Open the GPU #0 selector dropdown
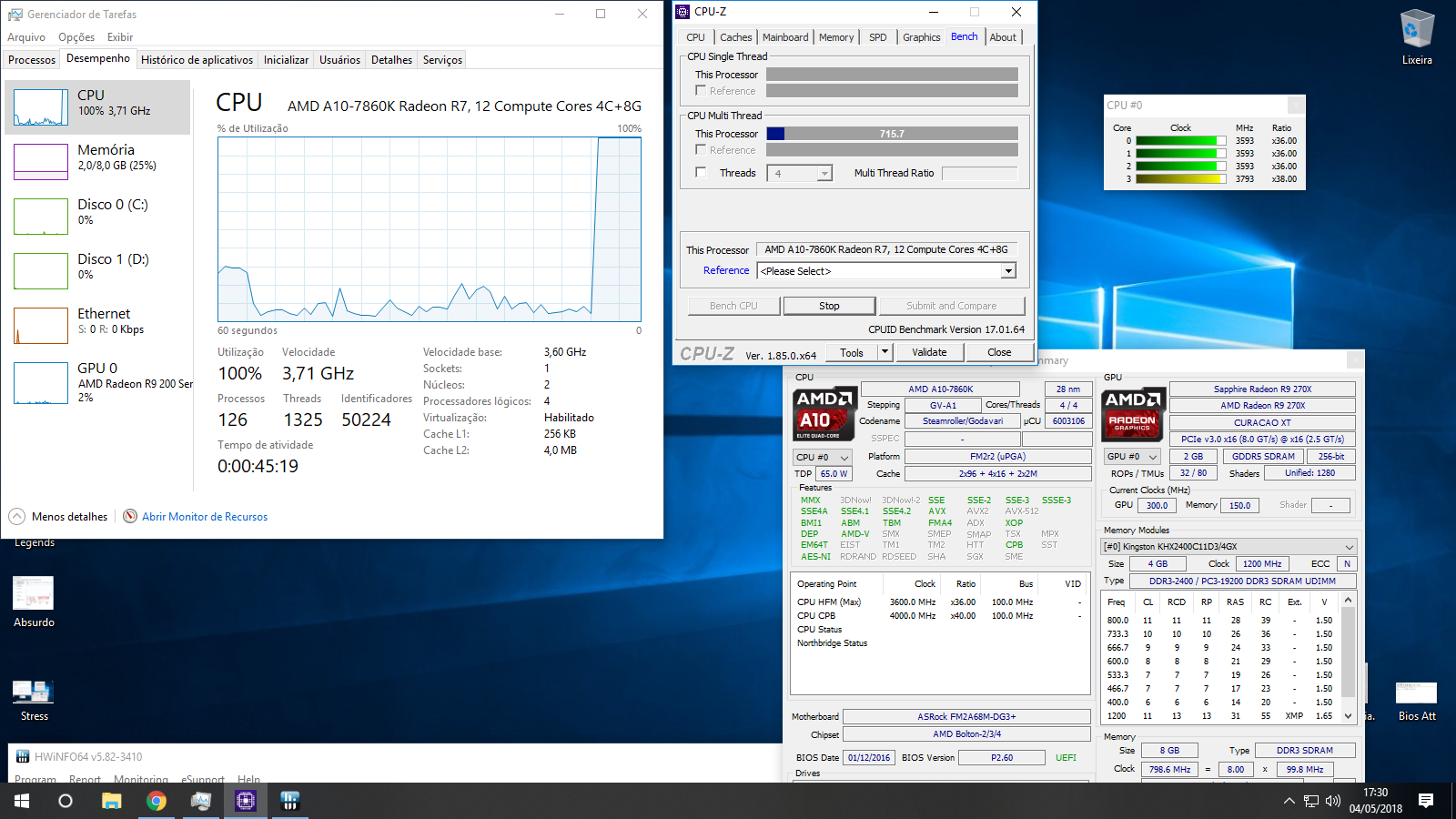Viewport: 1456px width, 819px height. 1133,456
